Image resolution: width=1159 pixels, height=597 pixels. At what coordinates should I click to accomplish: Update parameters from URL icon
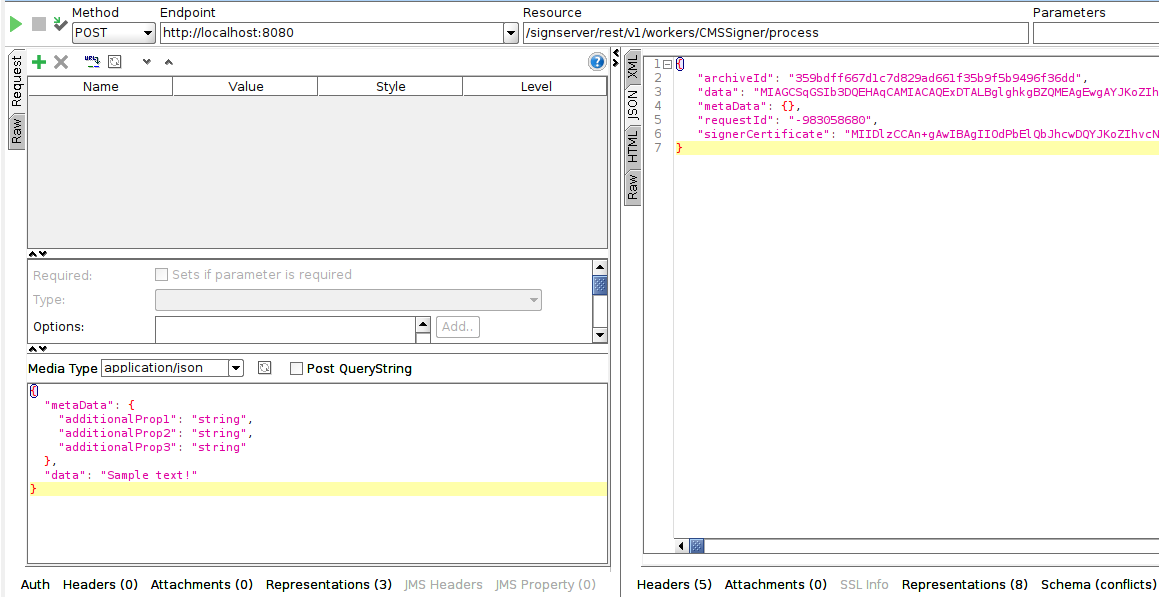pyautogui.click(x=91, y=61)
